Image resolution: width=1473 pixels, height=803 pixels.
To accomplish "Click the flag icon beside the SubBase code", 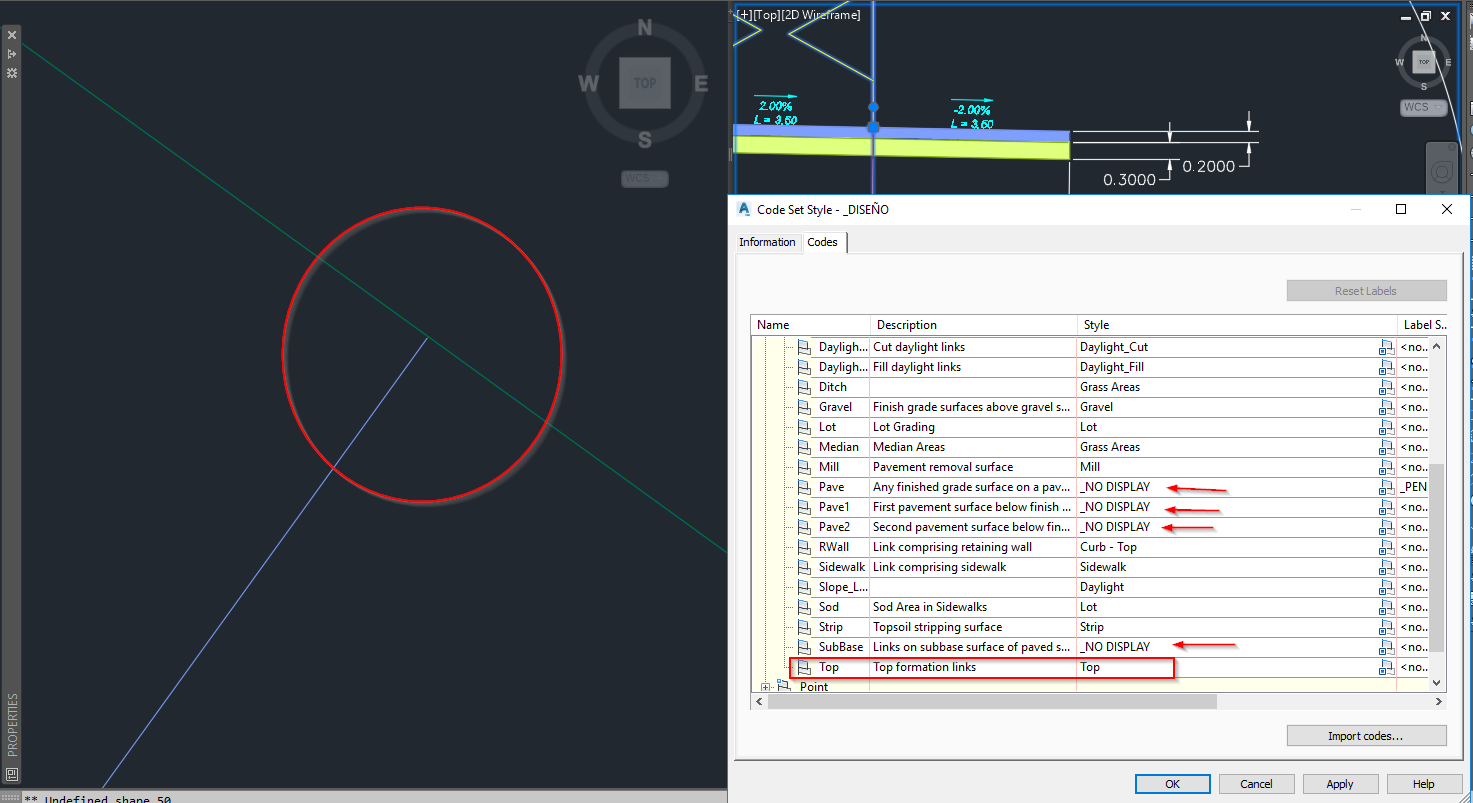I will (804, 647).
